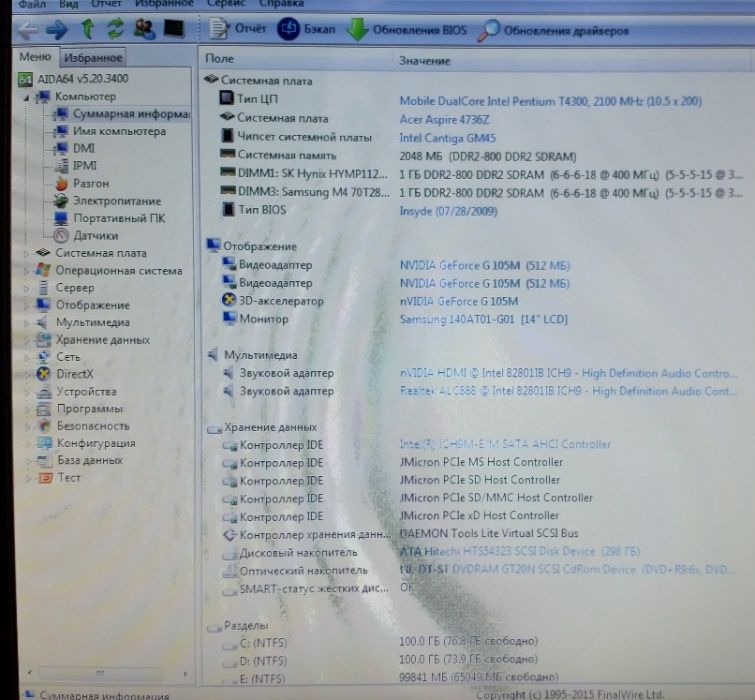Expand the Хранение данных tree node
This screenshot has height=700, width=755.
pos(27,340)
